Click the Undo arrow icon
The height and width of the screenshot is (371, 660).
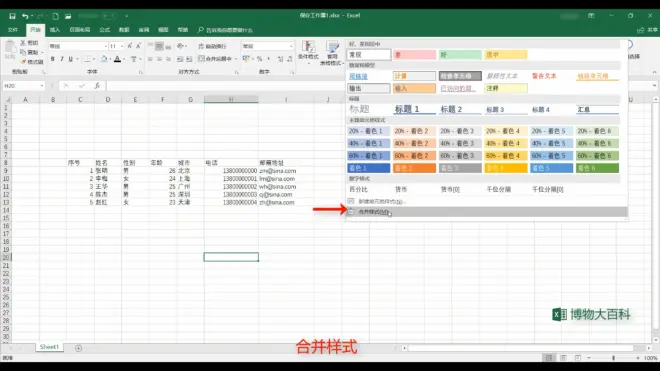(x=25, y=16)
